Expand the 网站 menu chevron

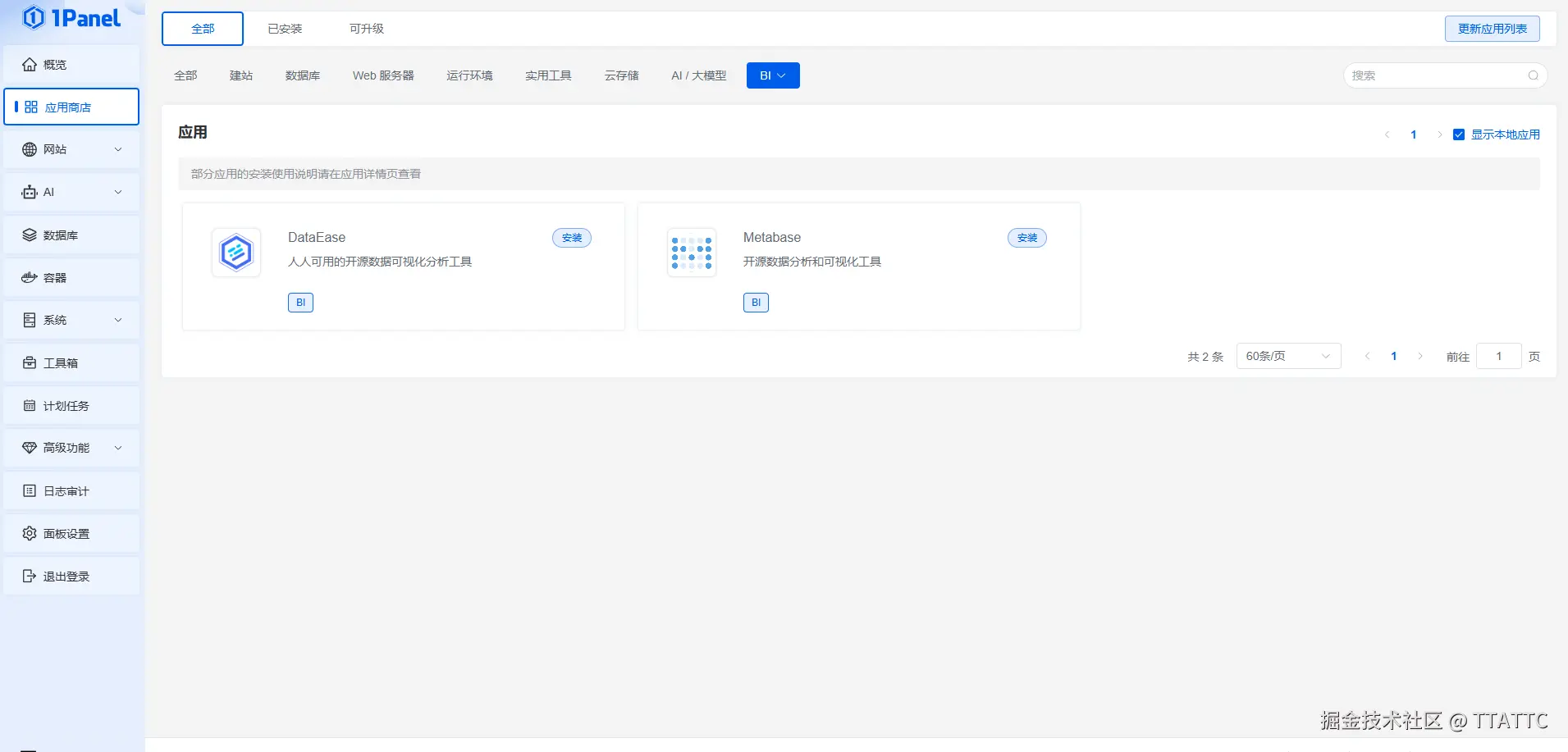tap(118, 149)
